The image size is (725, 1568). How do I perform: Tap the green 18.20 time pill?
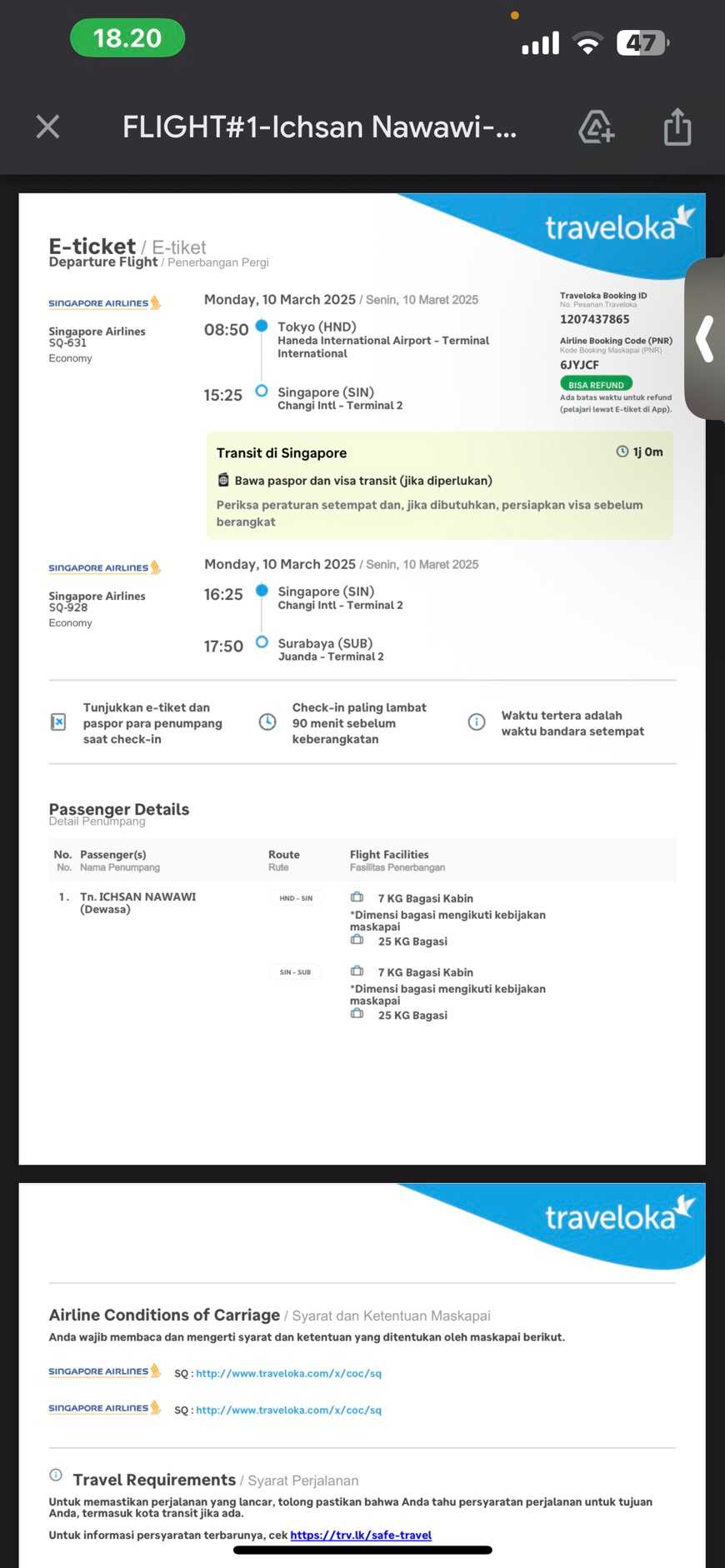(x=127, y=38)
